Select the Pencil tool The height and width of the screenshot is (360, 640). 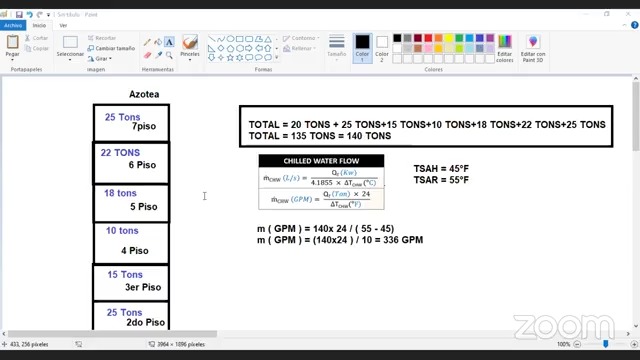click(147, 42)
